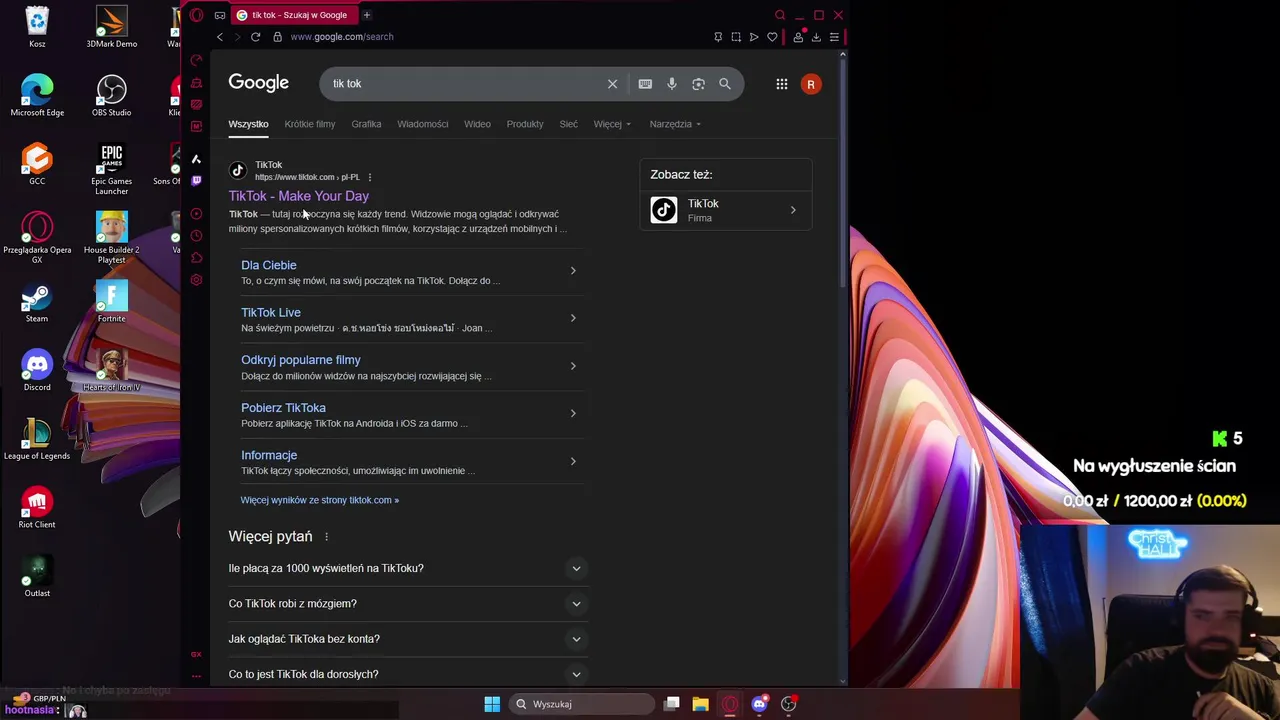Submit search with magnifier button
The height and width of the screenshot is (720, 1280).
click(x=725, y=84)
